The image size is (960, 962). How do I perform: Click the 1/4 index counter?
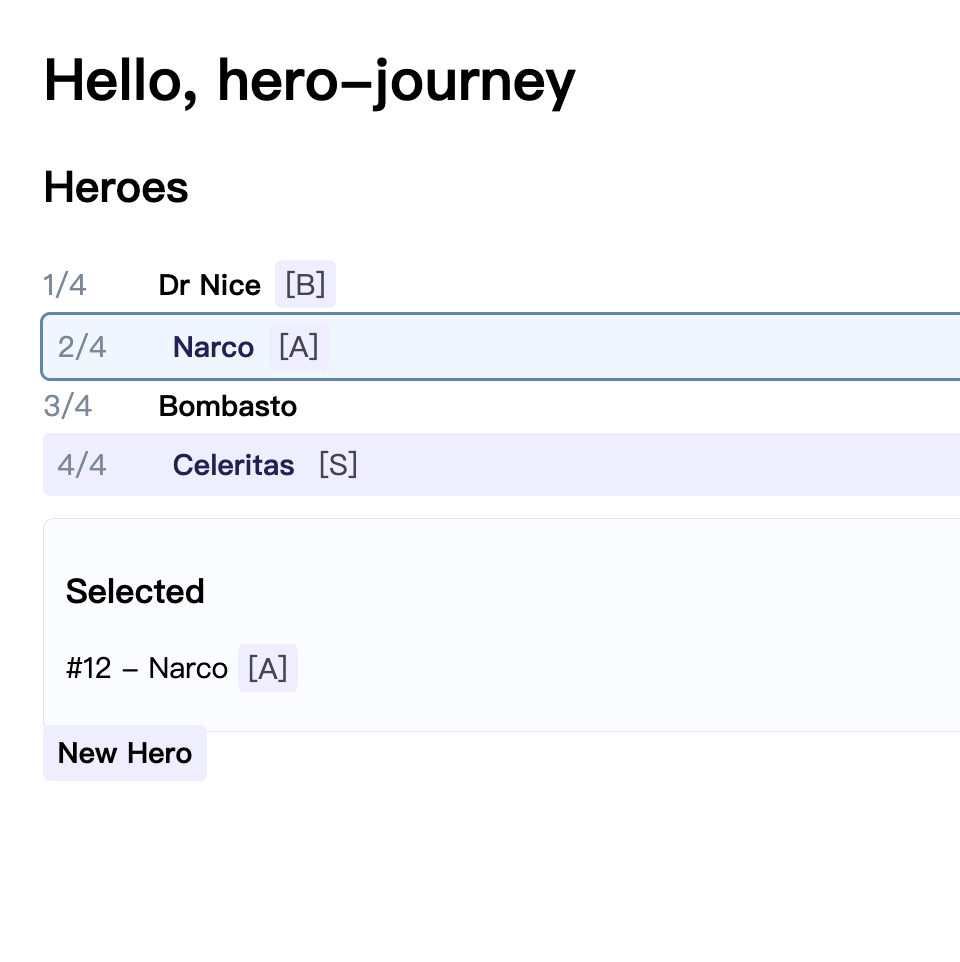pyautogui.click(x=65, y=286)
